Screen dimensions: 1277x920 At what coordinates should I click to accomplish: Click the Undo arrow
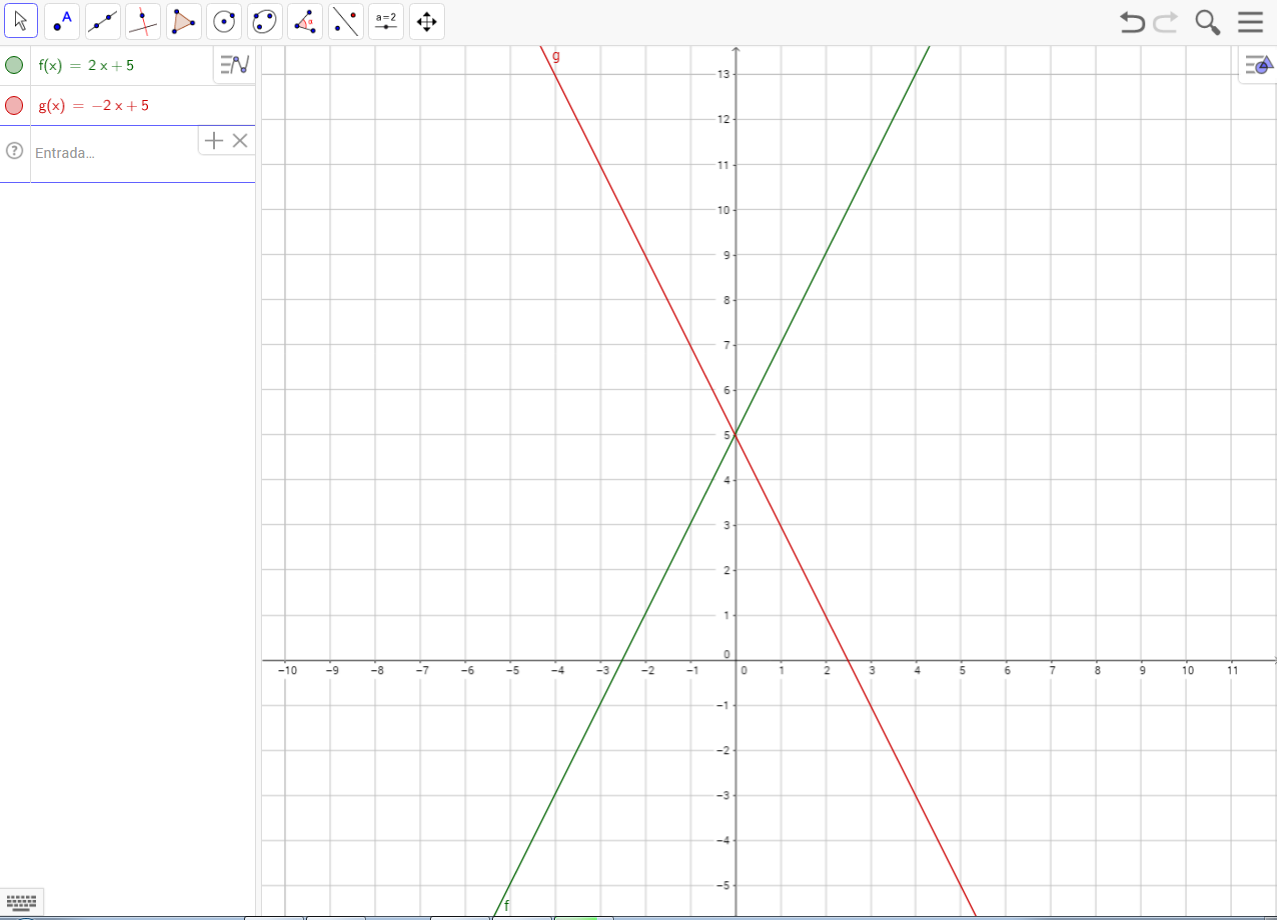[x=1132, y=22]
